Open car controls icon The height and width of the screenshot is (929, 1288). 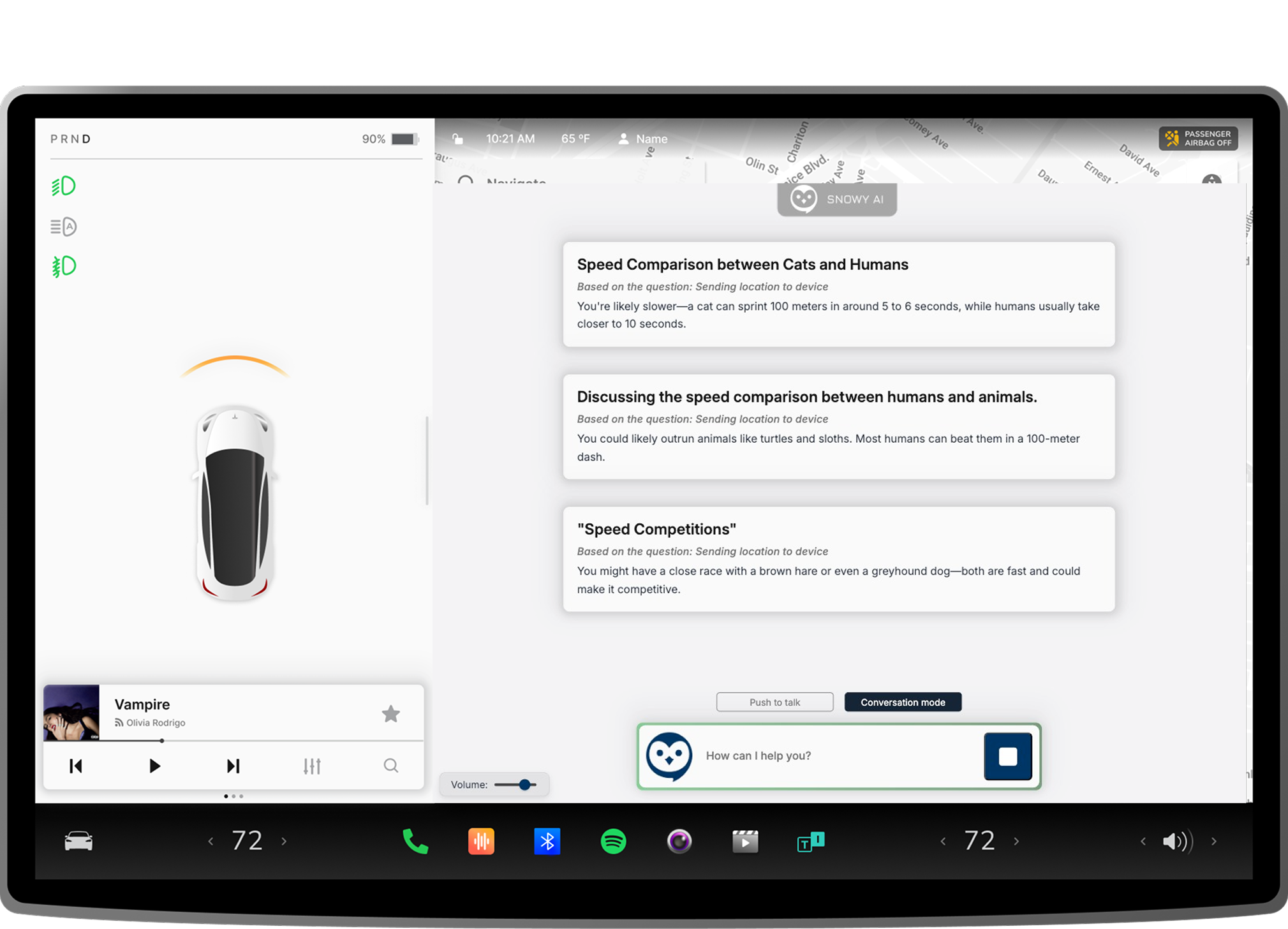coord(78,841)
